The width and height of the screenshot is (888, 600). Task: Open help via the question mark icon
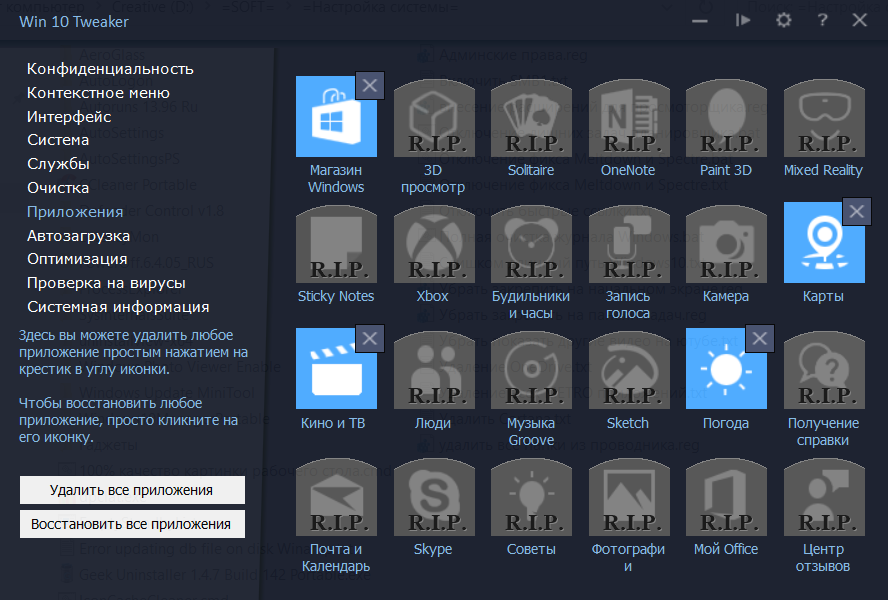click(x=822, y=20)
